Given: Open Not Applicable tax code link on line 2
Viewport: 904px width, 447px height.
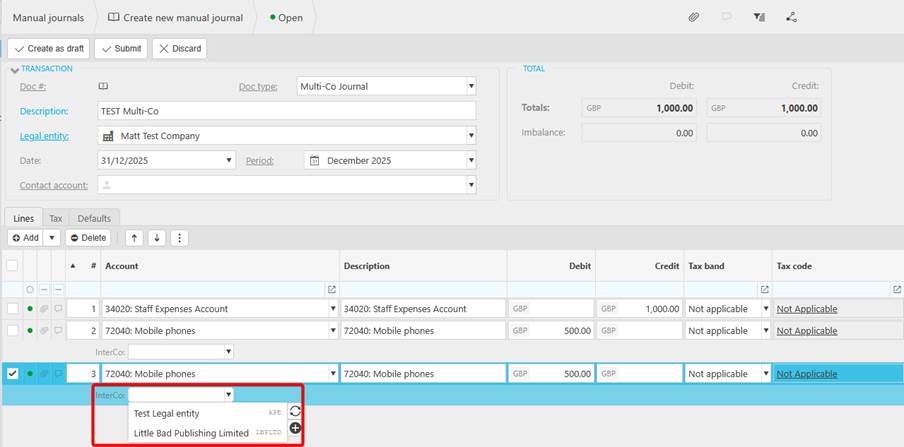Looking at the screenshot, I should (x=807, y=330).
